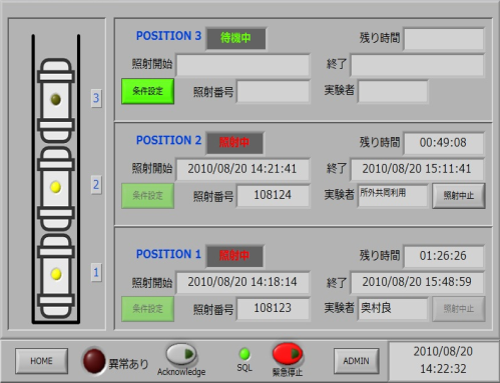Screen dimensions: 500x383
Task: Click 照射中止 button for Position 2
Action: pyautogui.click(x=459, y=196)
